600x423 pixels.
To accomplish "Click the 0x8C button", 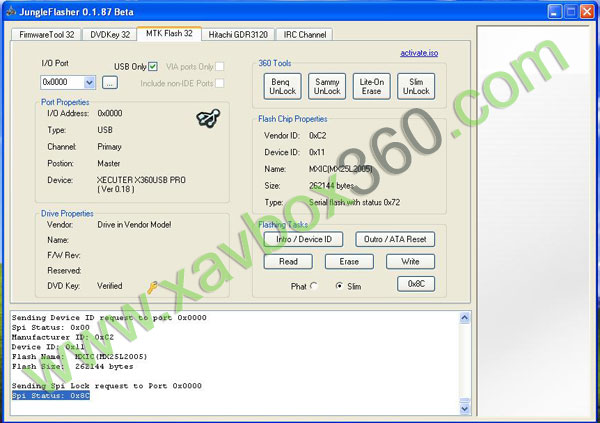I will (x=416, y=284).
